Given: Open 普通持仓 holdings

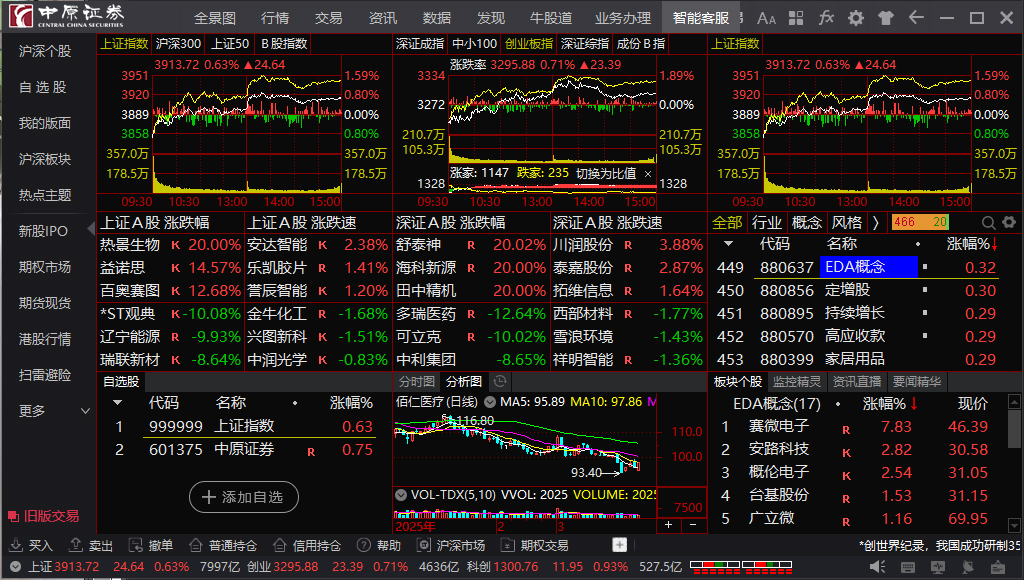Looking at the screenshot, I should point(223,545).
